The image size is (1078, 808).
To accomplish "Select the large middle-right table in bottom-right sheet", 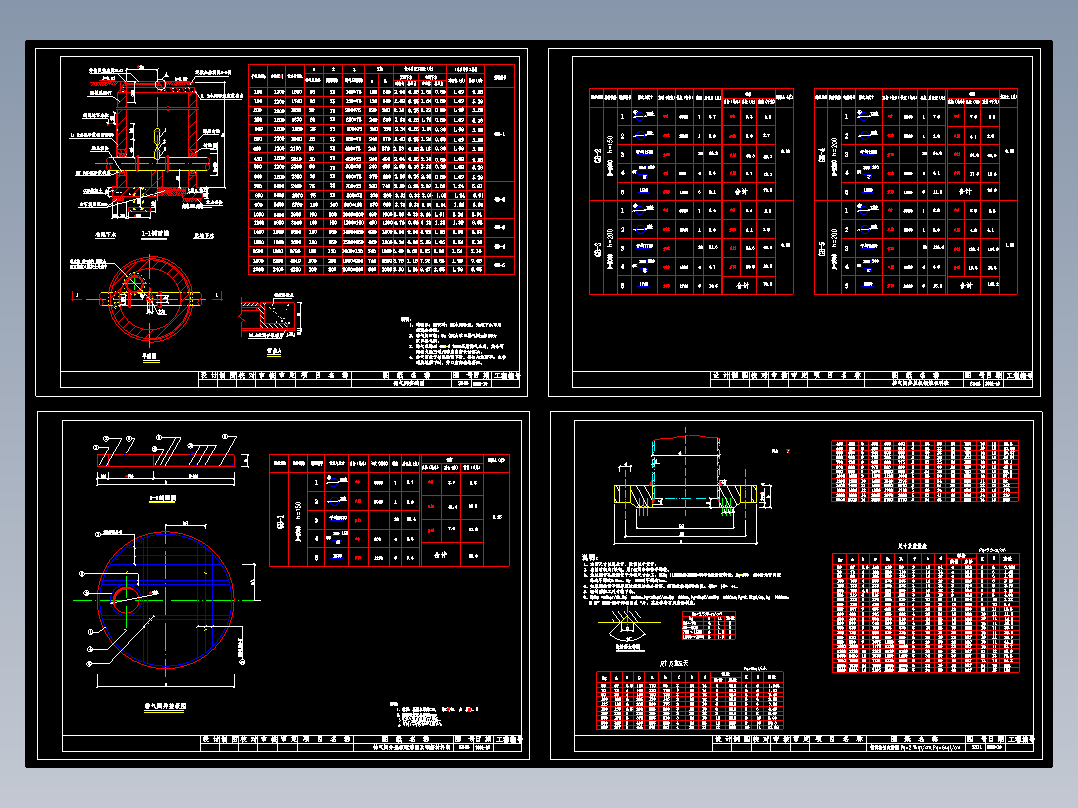I will tap(925, 612).
